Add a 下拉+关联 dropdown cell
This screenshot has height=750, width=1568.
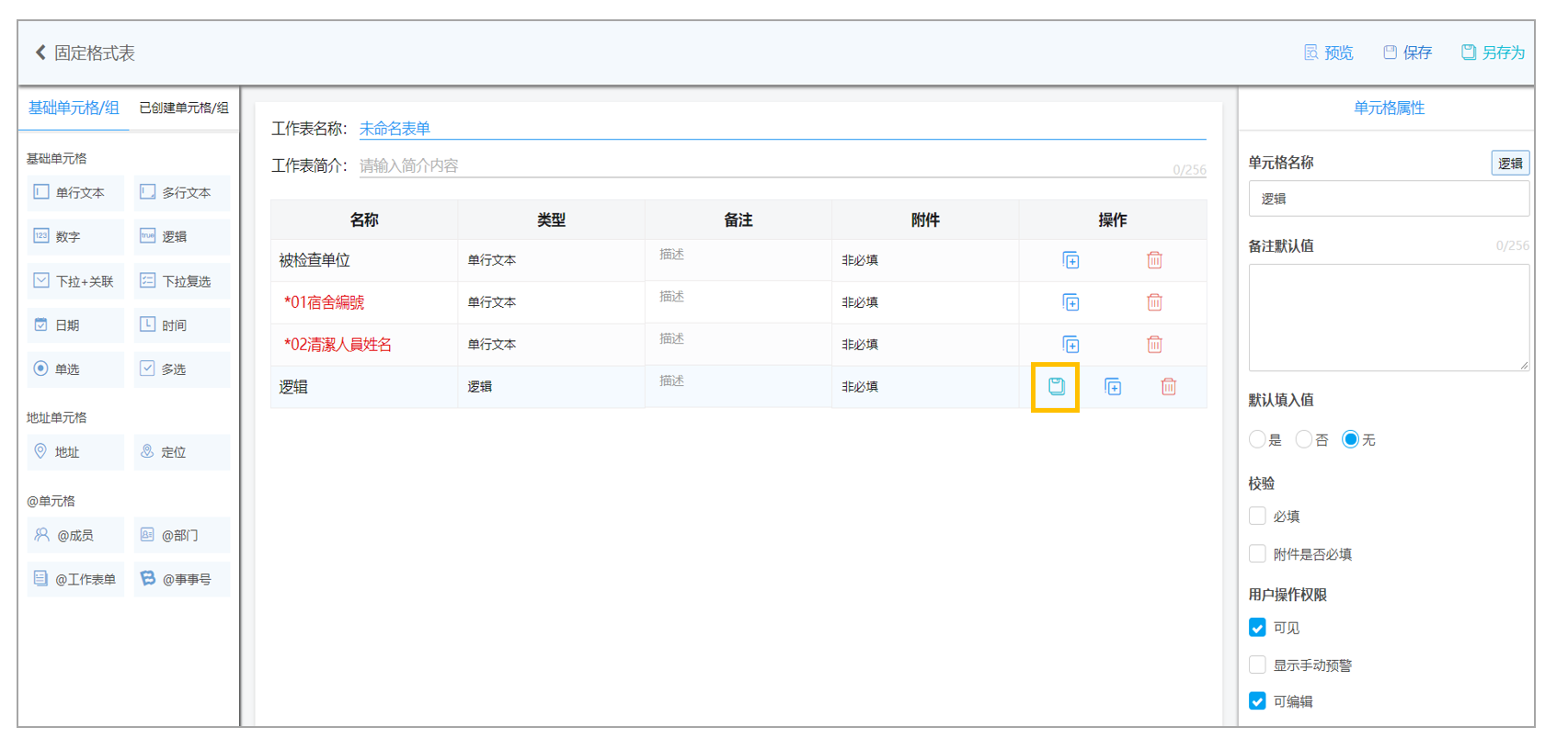pos(75,281)
